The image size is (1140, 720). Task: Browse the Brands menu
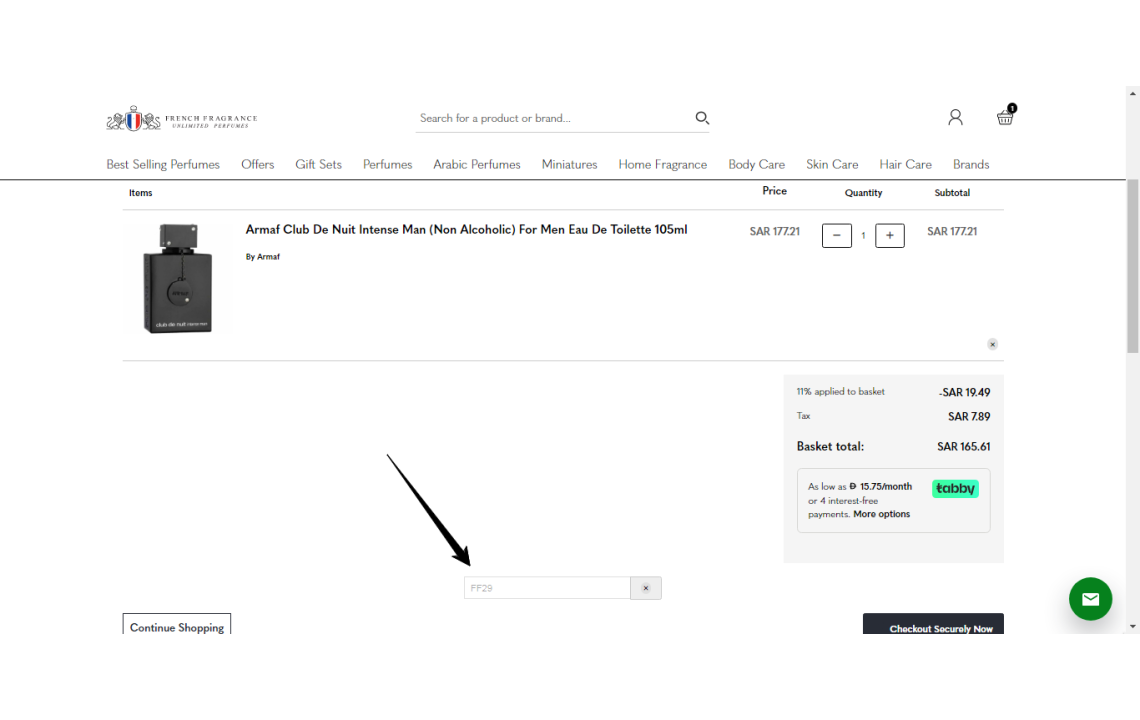[x=971, y=164]
